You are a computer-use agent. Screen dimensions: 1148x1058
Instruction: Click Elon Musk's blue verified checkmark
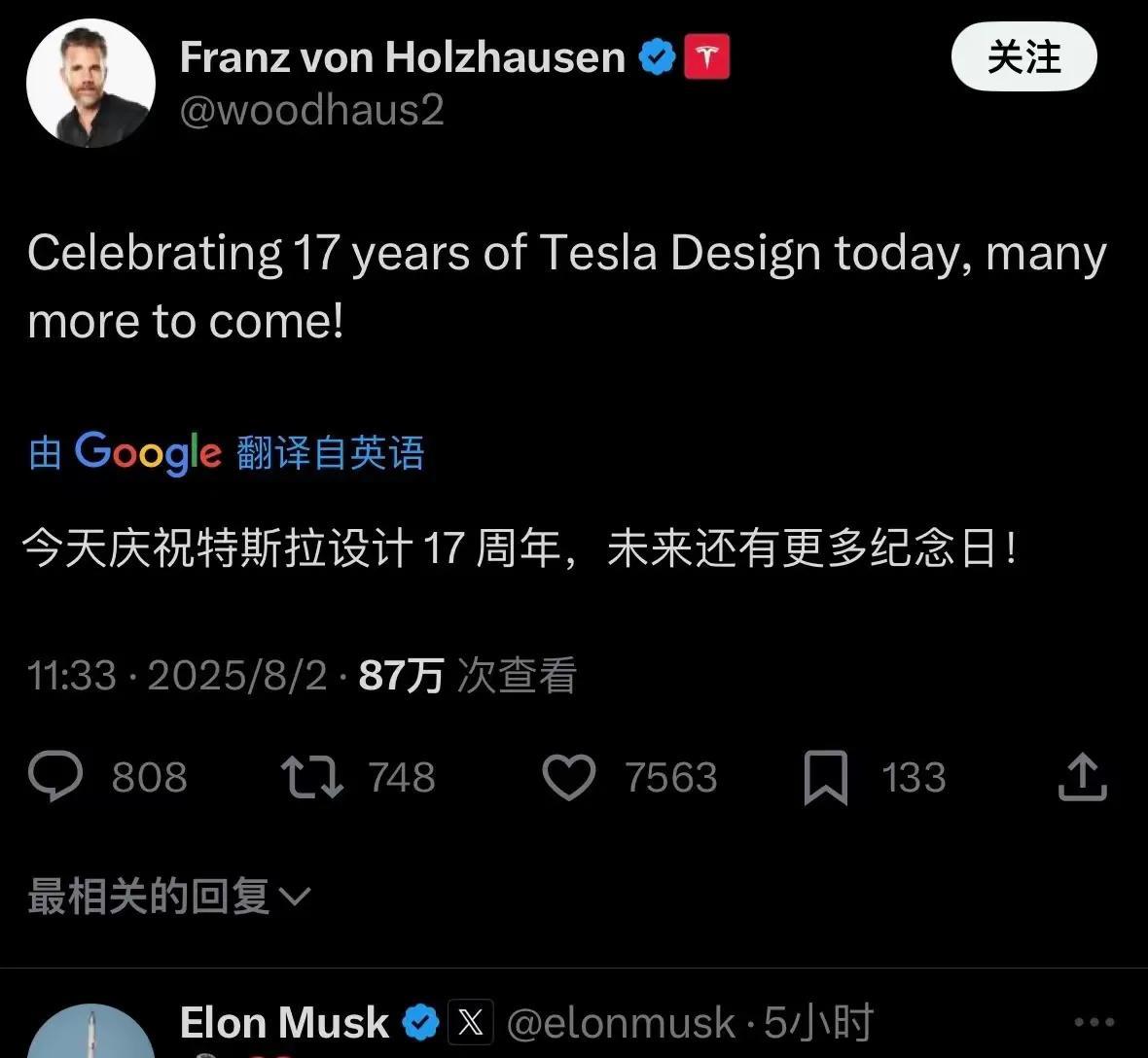click(420, 1023)
